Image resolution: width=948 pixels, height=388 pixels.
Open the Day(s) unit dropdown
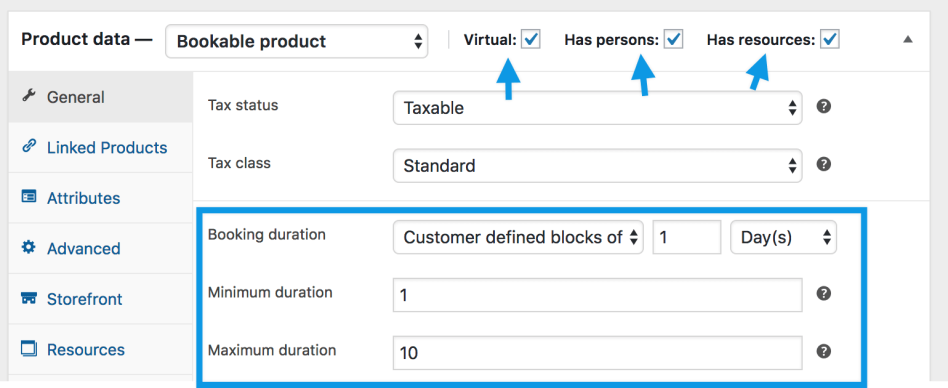784,237
